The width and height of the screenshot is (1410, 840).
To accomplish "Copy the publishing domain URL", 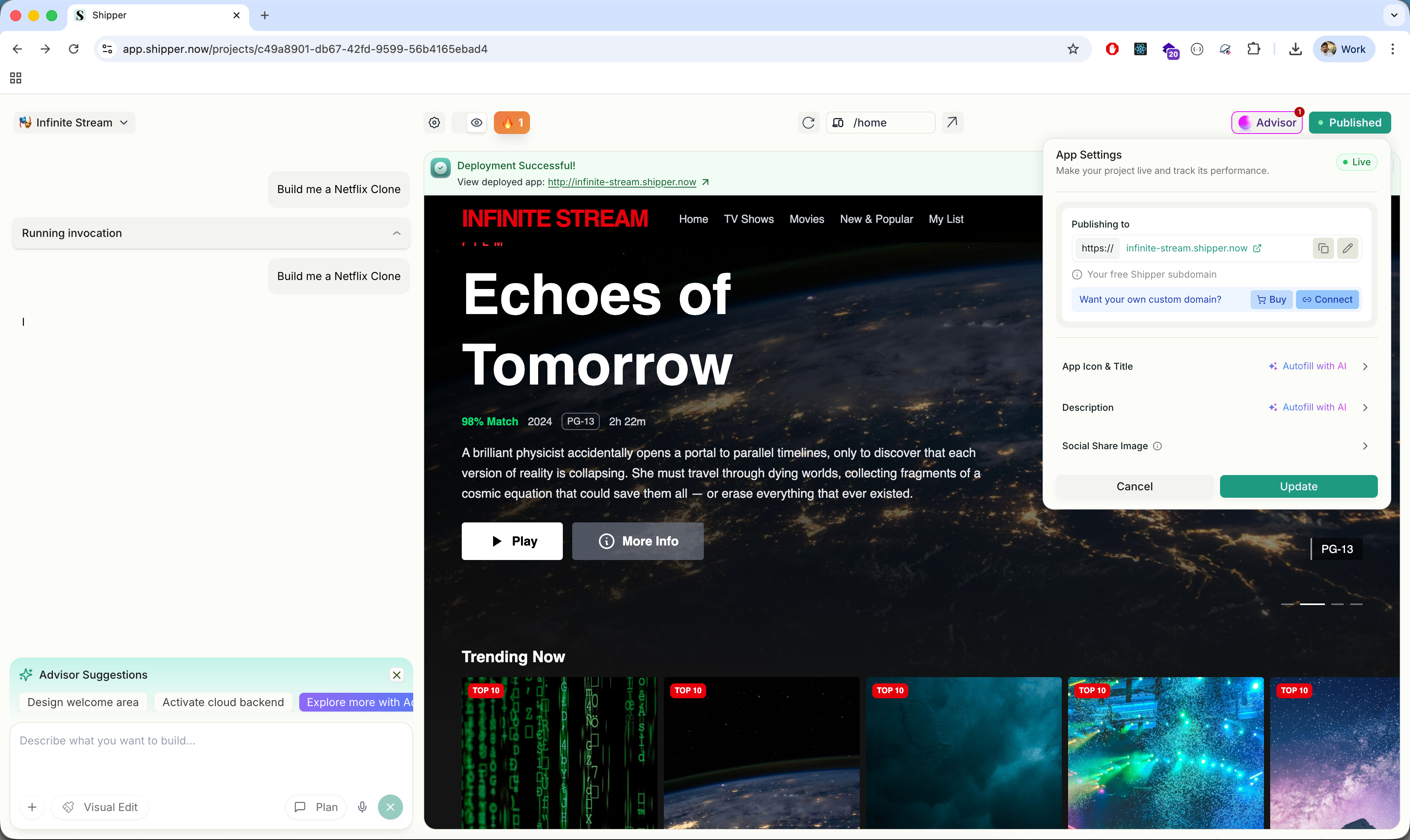I will click(1323, 249).
